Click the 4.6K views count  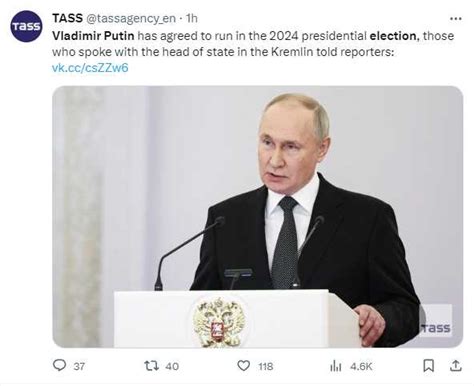coord(361,366)
